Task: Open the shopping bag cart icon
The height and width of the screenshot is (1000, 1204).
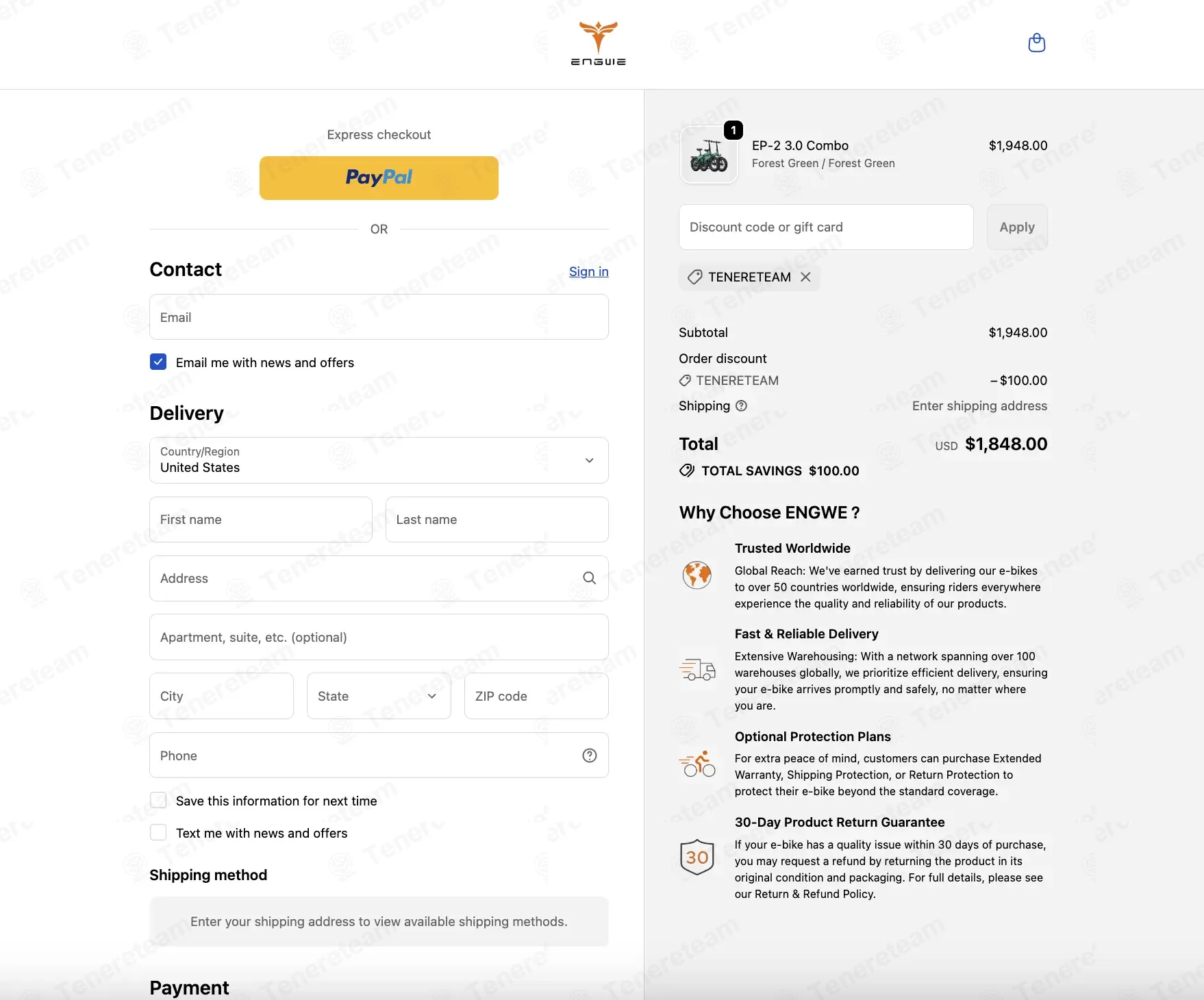Action: (x=1037, y=43)
